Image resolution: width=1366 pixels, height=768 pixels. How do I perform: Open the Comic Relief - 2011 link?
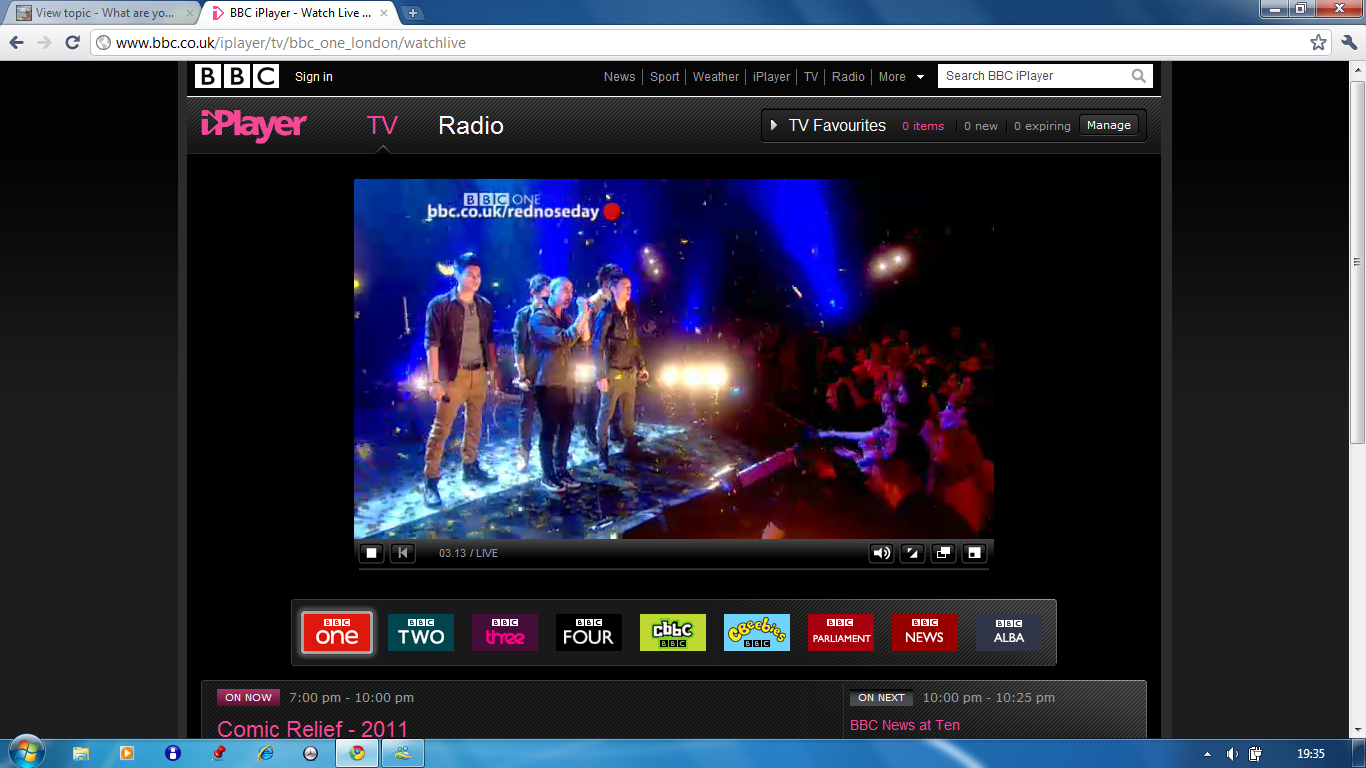point(313,728)
